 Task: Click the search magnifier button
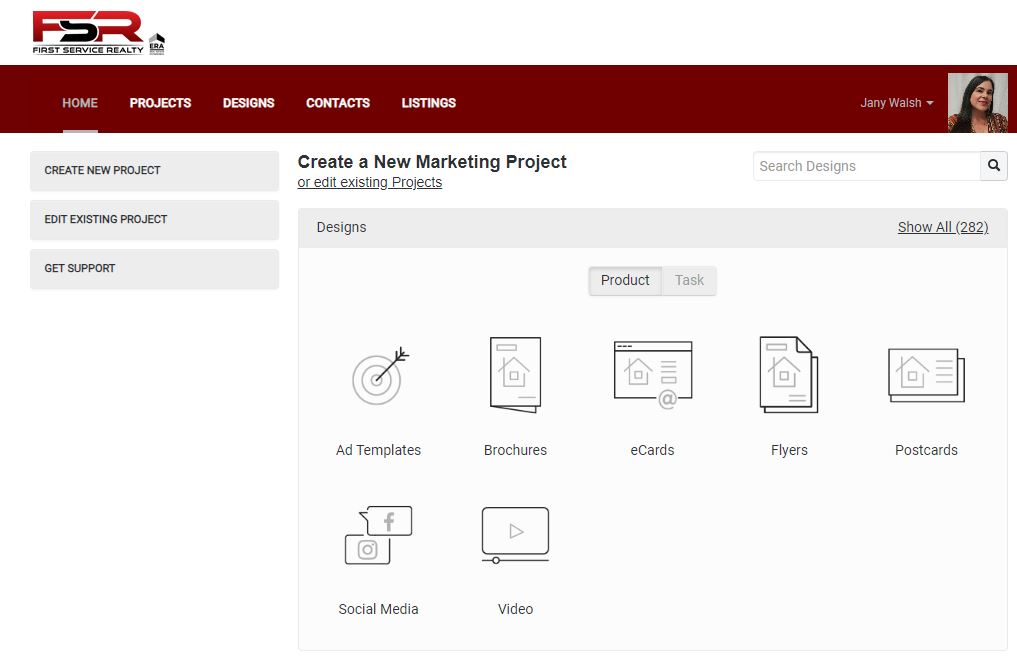[993, 166]
